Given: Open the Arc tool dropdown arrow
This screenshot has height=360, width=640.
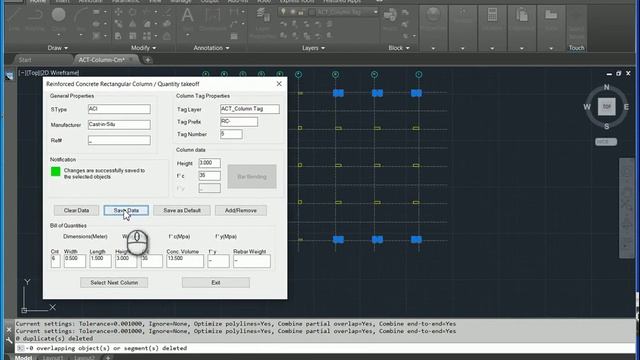Looking at the screenshot, I should tap(81, 35).
